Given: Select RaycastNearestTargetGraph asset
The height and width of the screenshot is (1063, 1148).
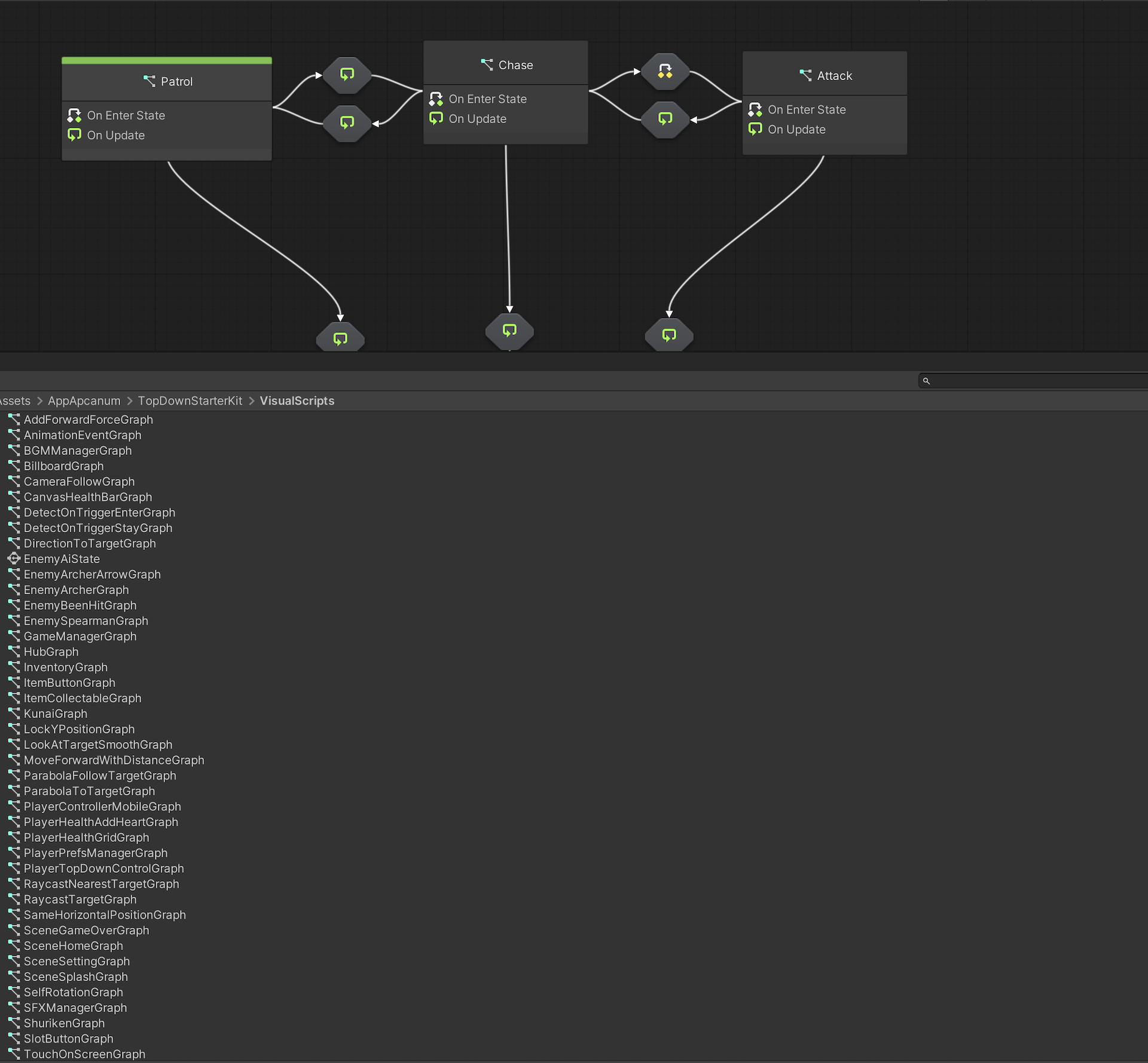Looking at the screenshot, I should [101, 884].
